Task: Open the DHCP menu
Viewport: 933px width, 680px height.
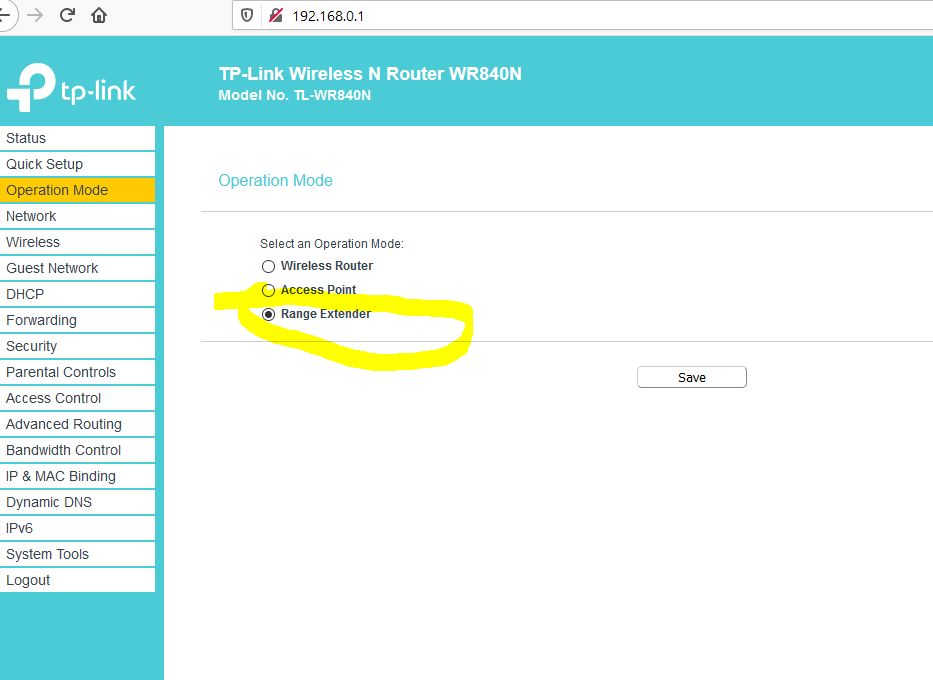Action: pos(77,294)
